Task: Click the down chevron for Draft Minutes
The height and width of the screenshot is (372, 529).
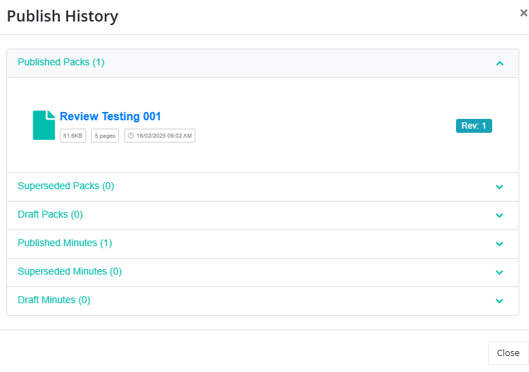Action: pos(499,301)
